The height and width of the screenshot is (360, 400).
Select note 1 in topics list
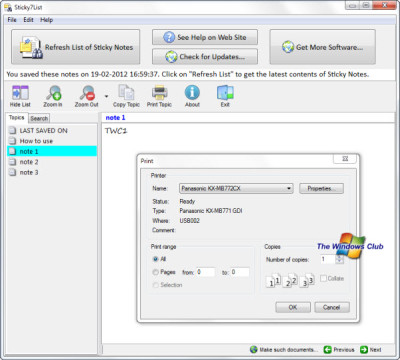point(52,151)
